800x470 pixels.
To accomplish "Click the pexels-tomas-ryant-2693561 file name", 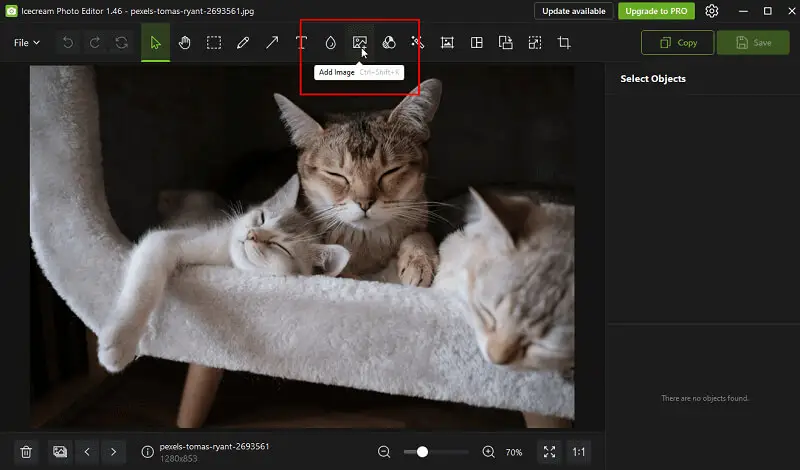I will click(214, 447).
